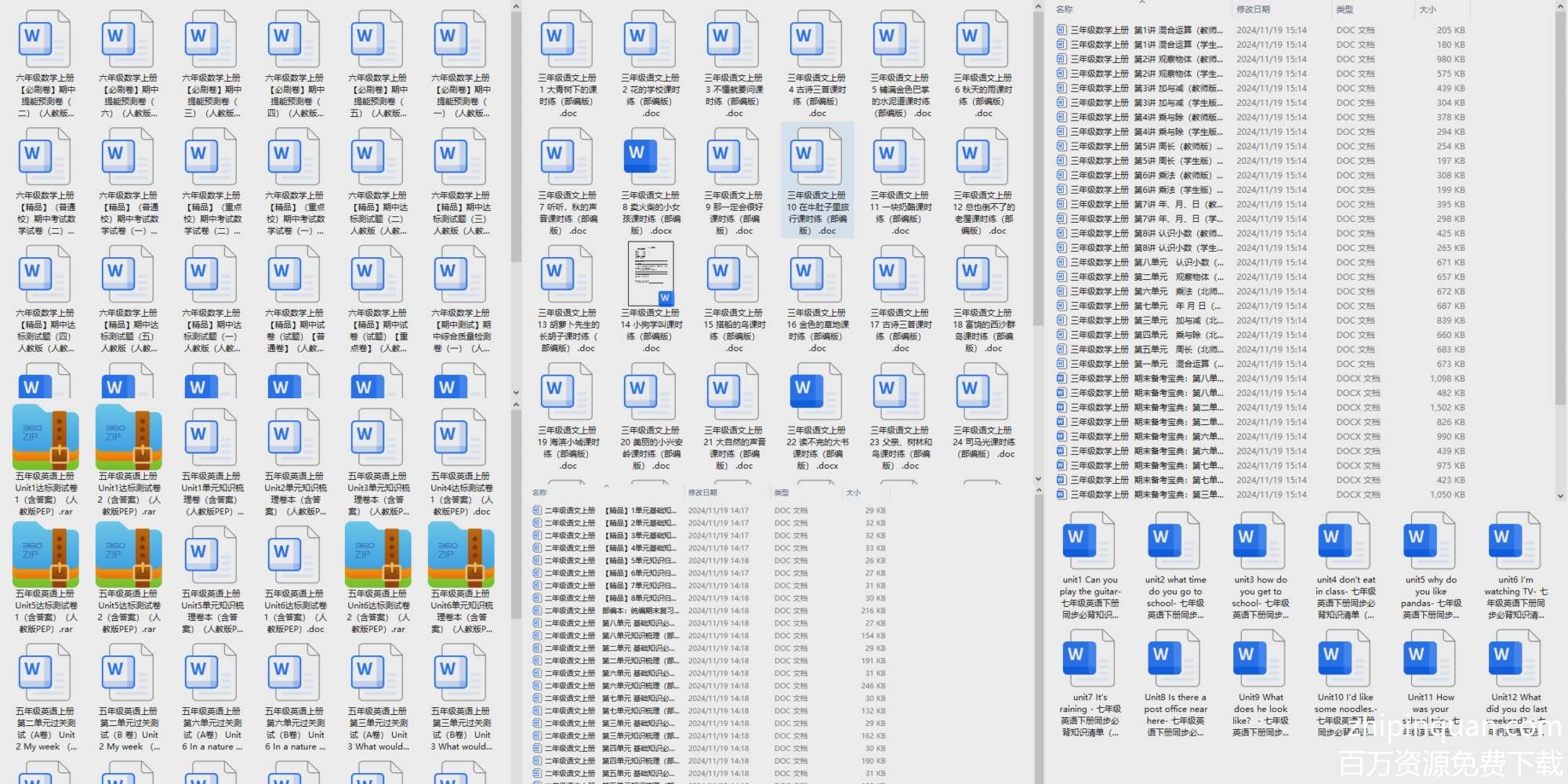Click the 五年级英语 'Unit1达标测试卷 1' RAR archive icon
This screenshot has height=784, width=1568.
coord(45,437)
